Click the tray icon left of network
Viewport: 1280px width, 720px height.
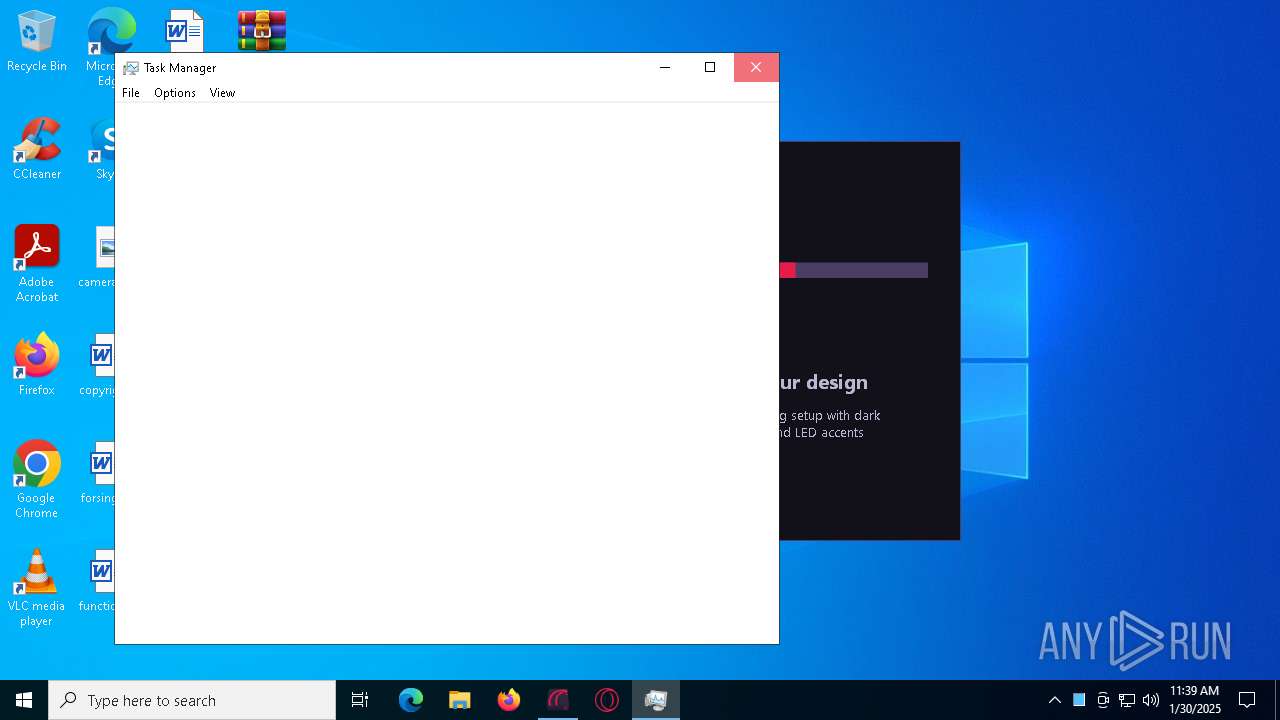pyautogui.click(x=1103, y=700)
